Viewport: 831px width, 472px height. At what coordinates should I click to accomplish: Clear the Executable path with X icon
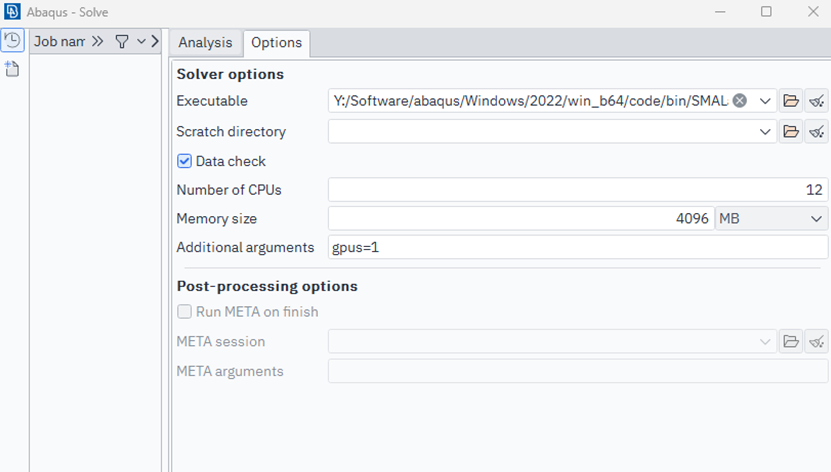click(x=740, y=101)
